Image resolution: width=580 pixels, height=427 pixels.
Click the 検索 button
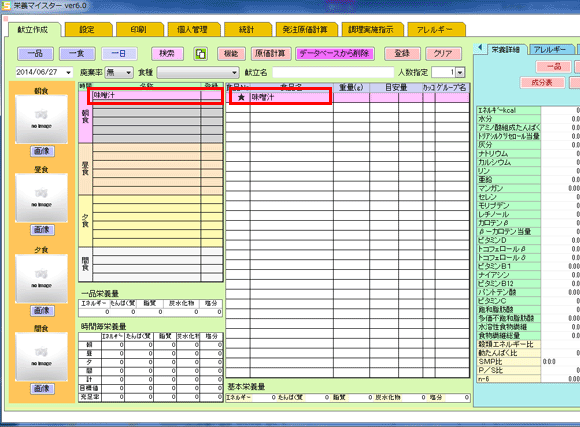point(167,54)
